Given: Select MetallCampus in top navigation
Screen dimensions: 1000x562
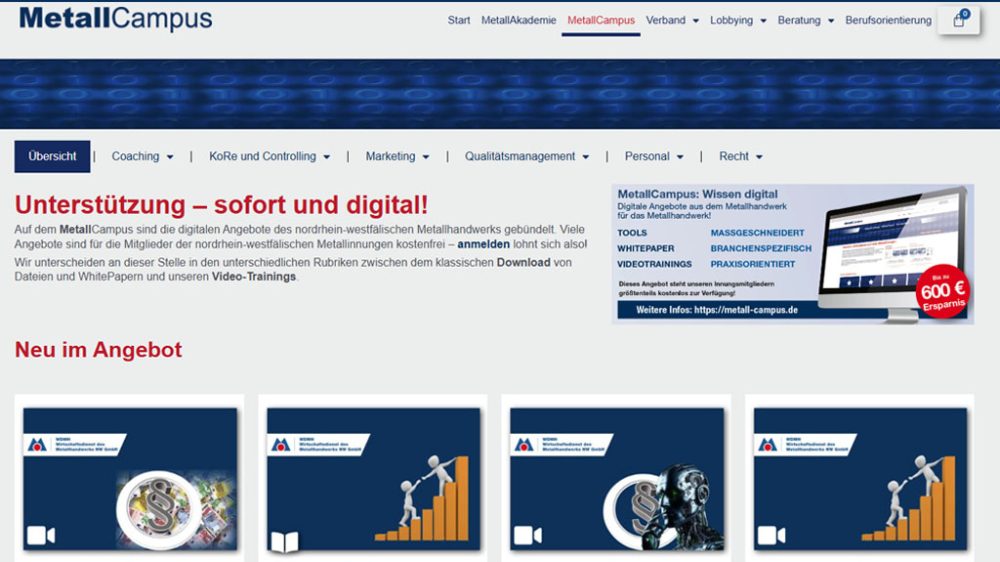Looking at the screenshot, I should 601,20.
